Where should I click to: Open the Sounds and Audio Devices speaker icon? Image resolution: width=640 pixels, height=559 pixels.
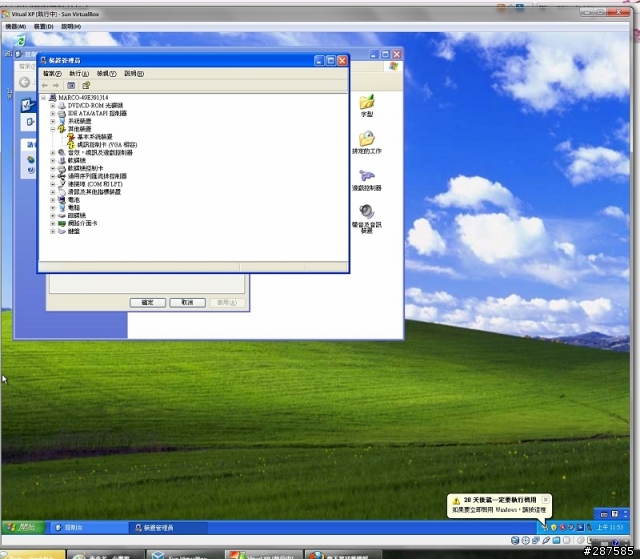tap(367, 212)
